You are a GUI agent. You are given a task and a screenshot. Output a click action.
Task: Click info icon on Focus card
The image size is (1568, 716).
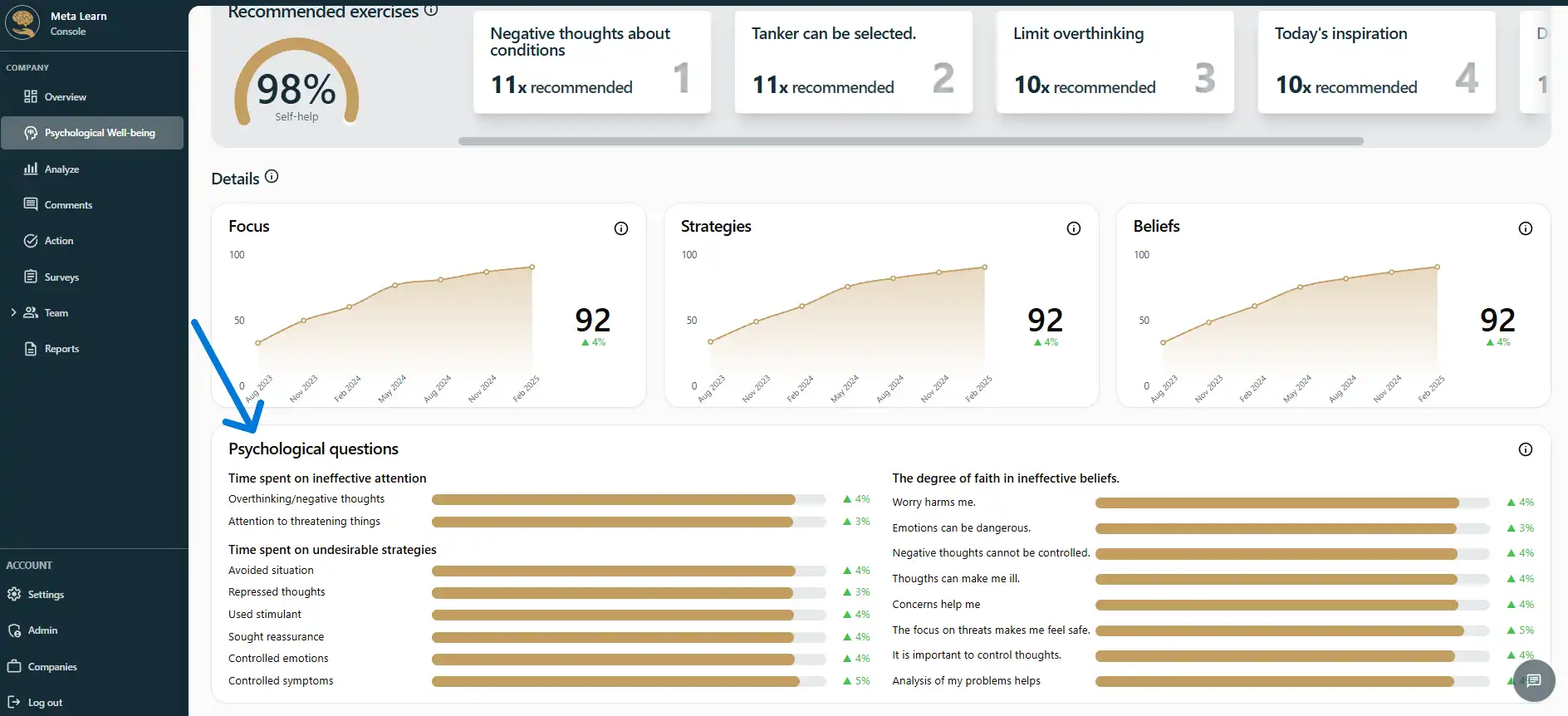[x=620, y=228]
